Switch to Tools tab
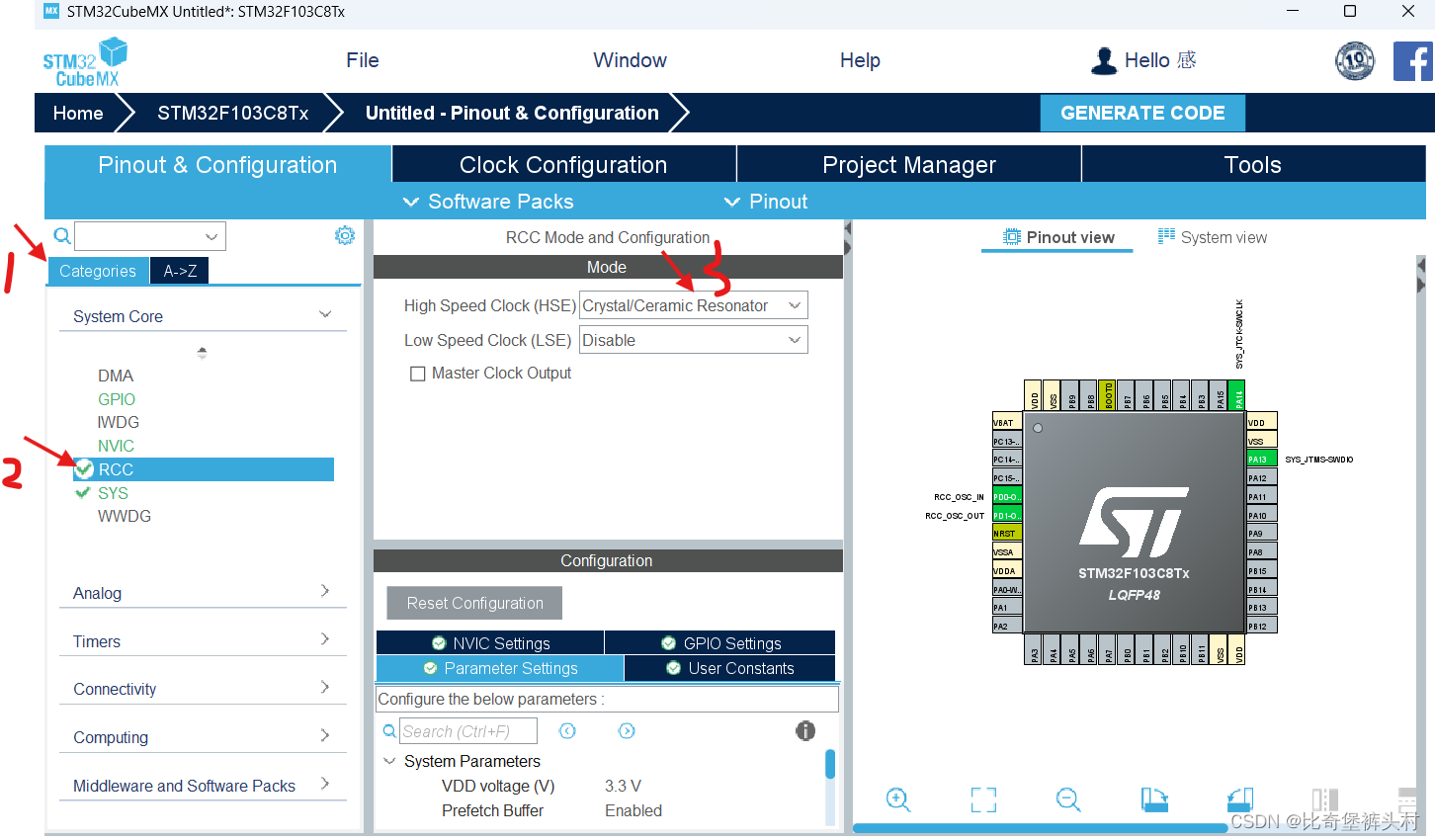 (x=1253, y=165)
